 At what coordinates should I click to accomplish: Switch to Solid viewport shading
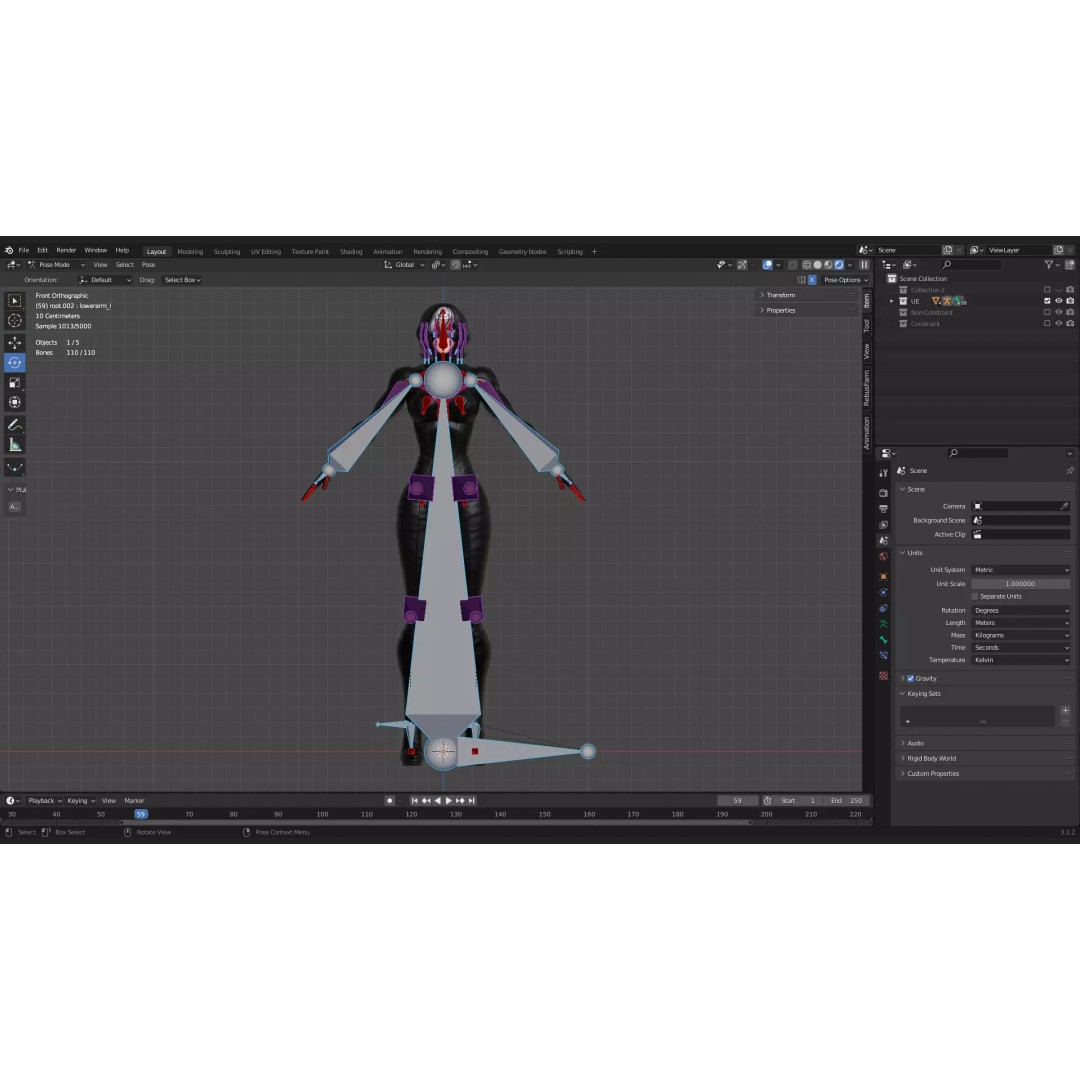818,265
